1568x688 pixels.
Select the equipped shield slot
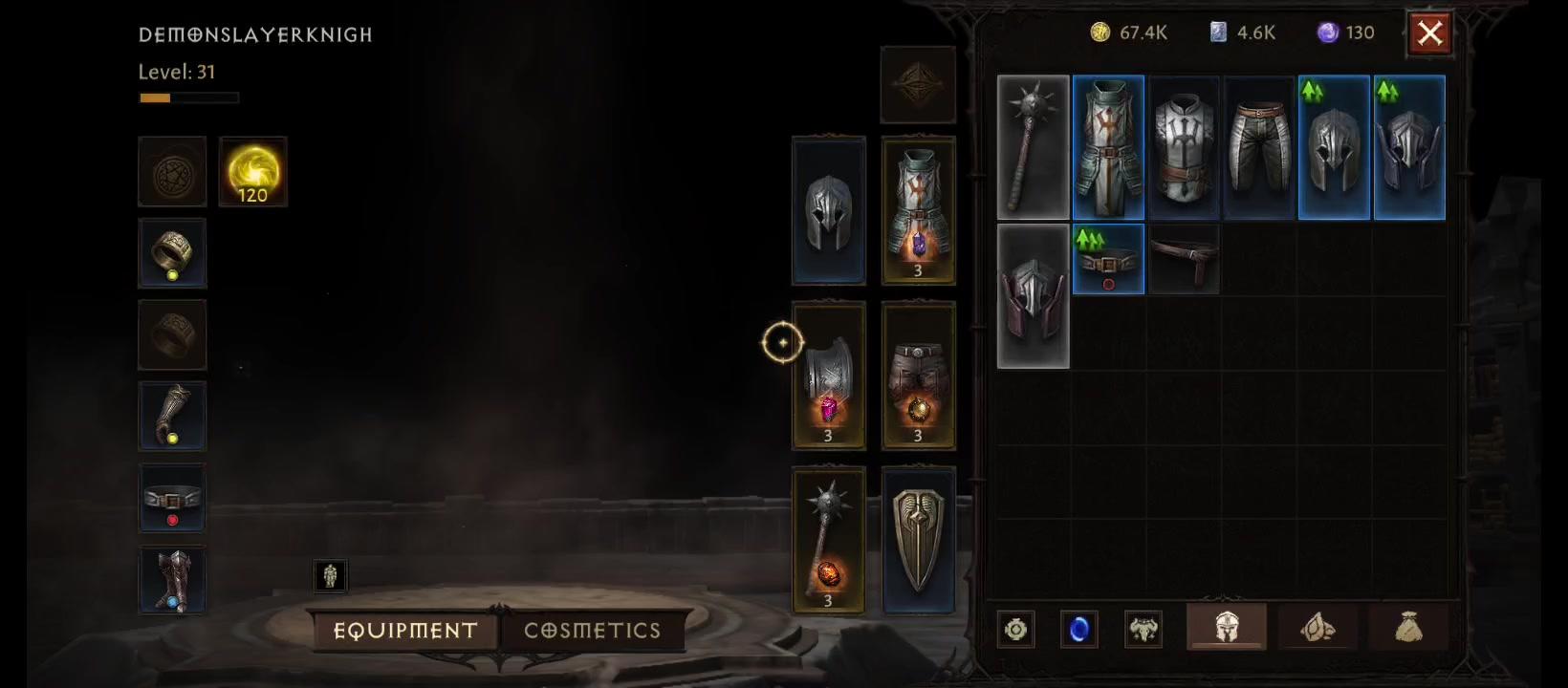pos(918,540)
